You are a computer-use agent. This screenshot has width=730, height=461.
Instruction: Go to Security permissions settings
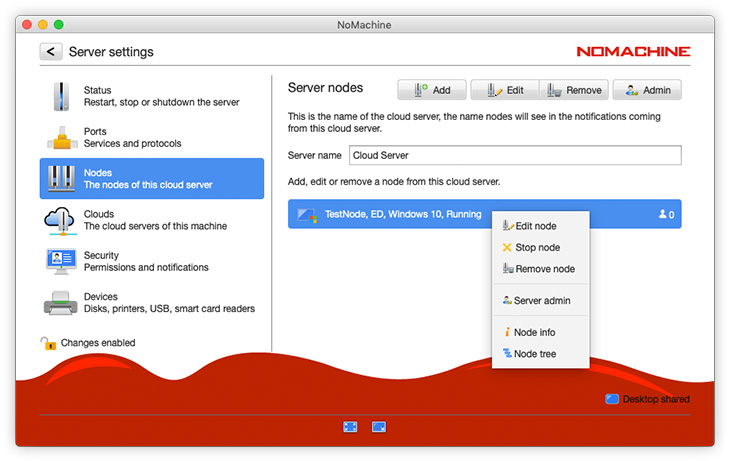(150, 261)
